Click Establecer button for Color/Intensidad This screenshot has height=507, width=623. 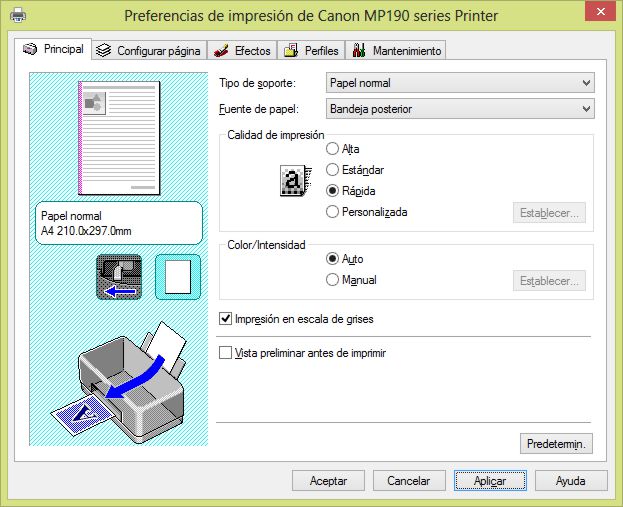[549, 281]
